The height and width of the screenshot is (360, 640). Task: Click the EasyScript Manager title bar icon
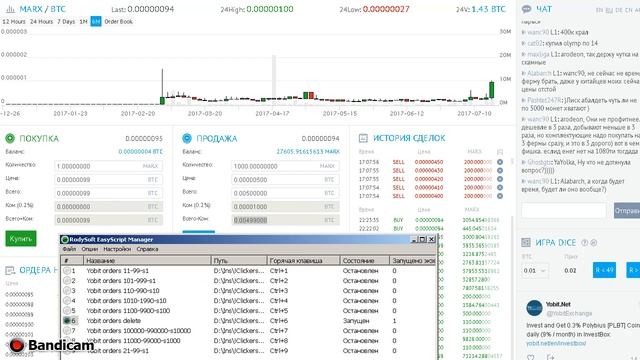[x=64, y=240]
